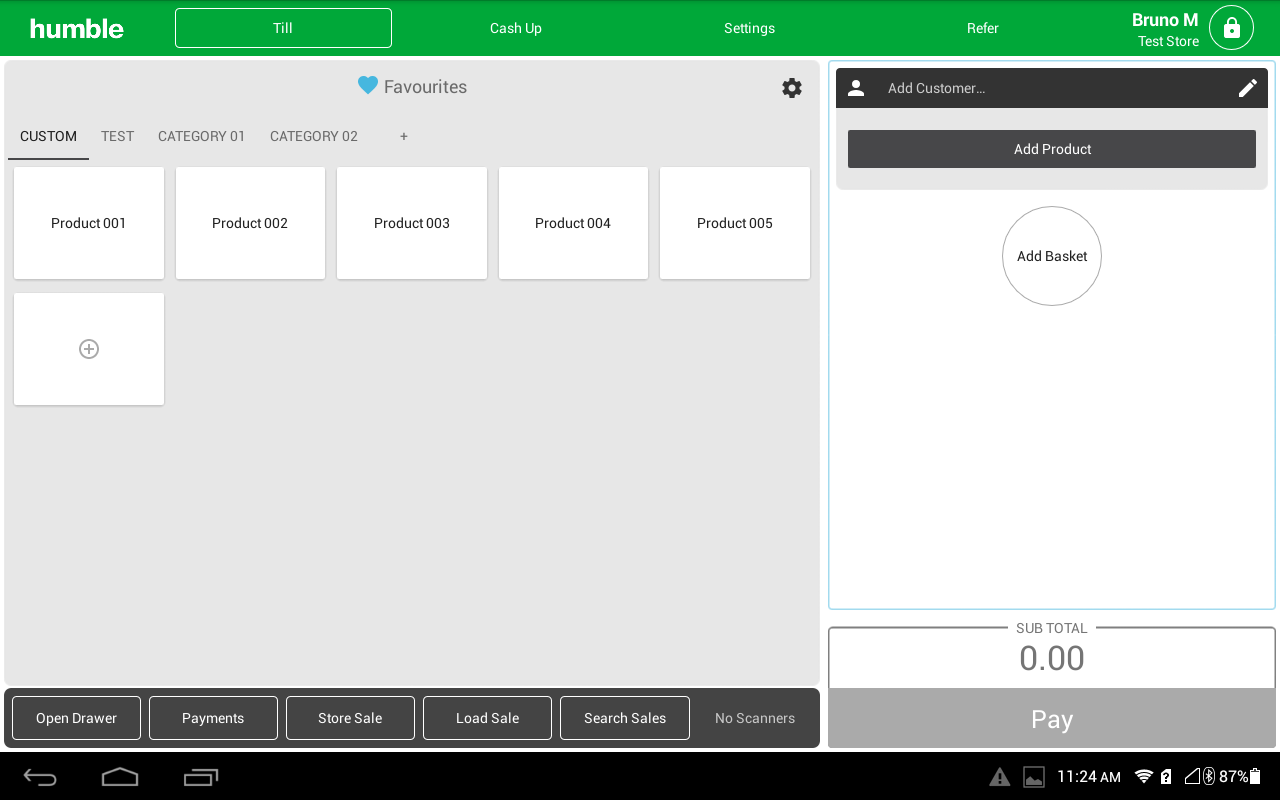The image size is (1280, 800).
Task: Click the Pay button
Action: [1052, 718]
